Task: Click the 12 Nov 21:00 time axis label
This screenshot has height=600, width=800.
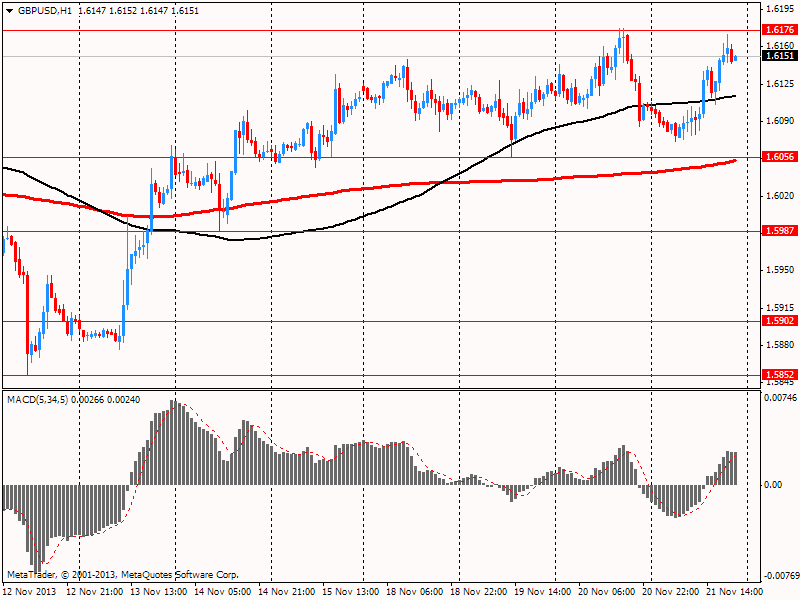Action: tap(95, 591)
